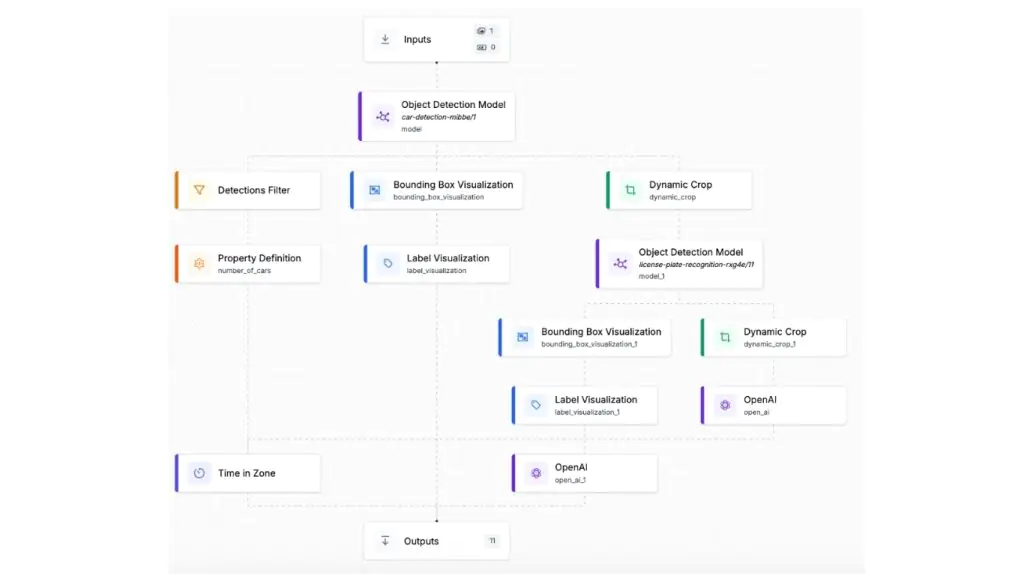Click the funnel icon on Detections Filter
The height and width of the screenshot is (576, 1024).
point(199,190)
